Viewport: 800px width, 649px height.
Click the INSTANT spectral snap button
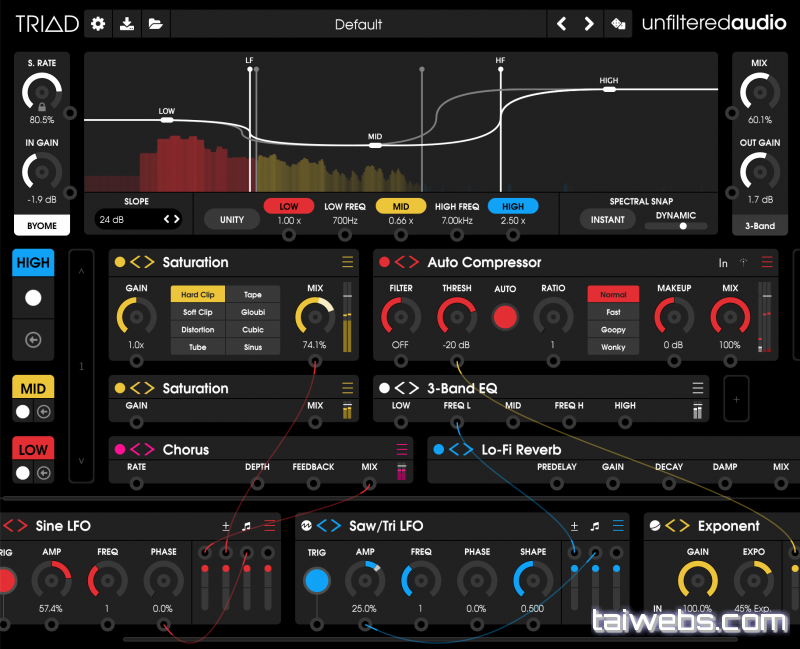(x=607, y=219)
